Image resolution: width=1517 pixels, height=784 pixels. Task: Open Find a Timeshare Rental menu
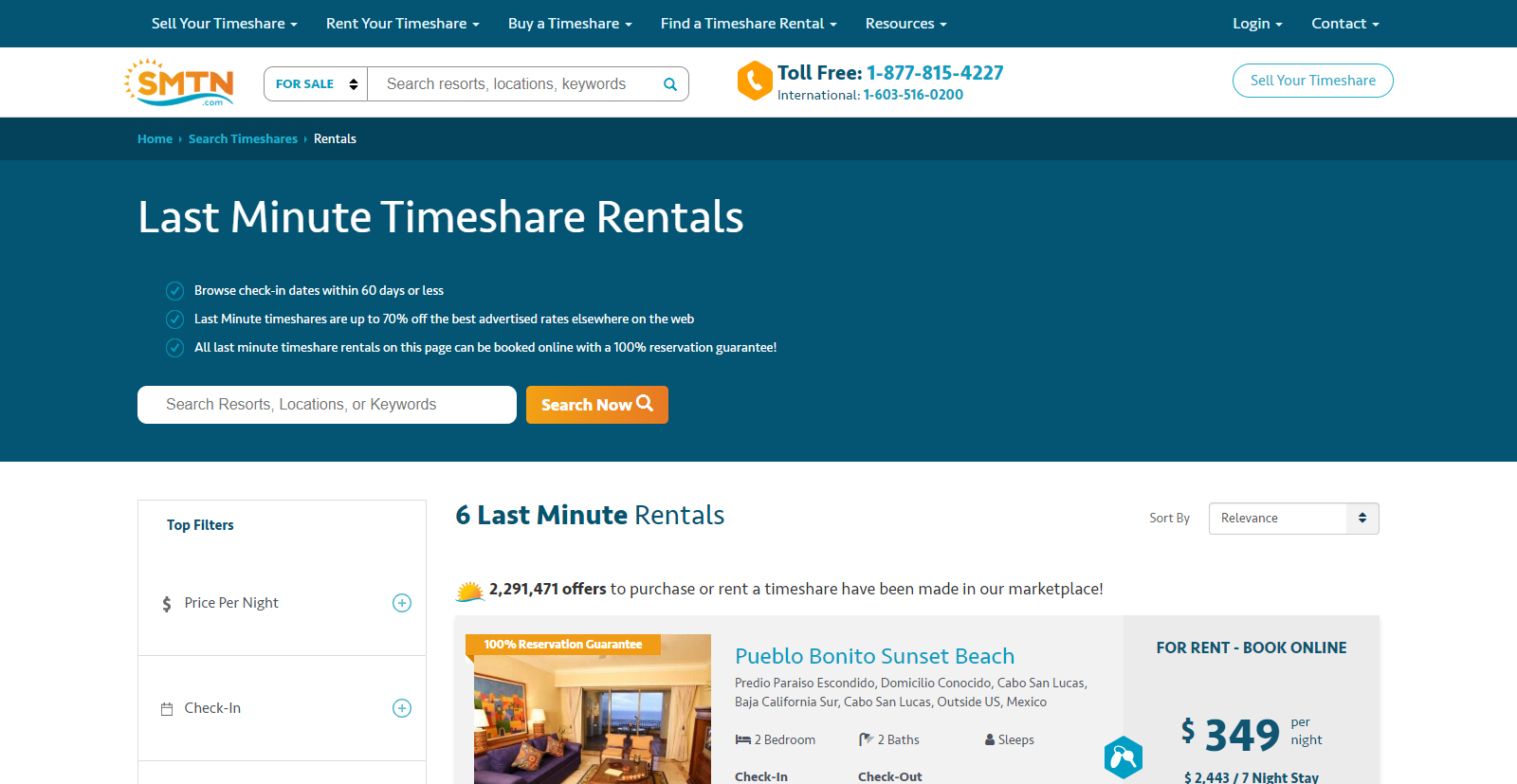[x=749, y=24]
